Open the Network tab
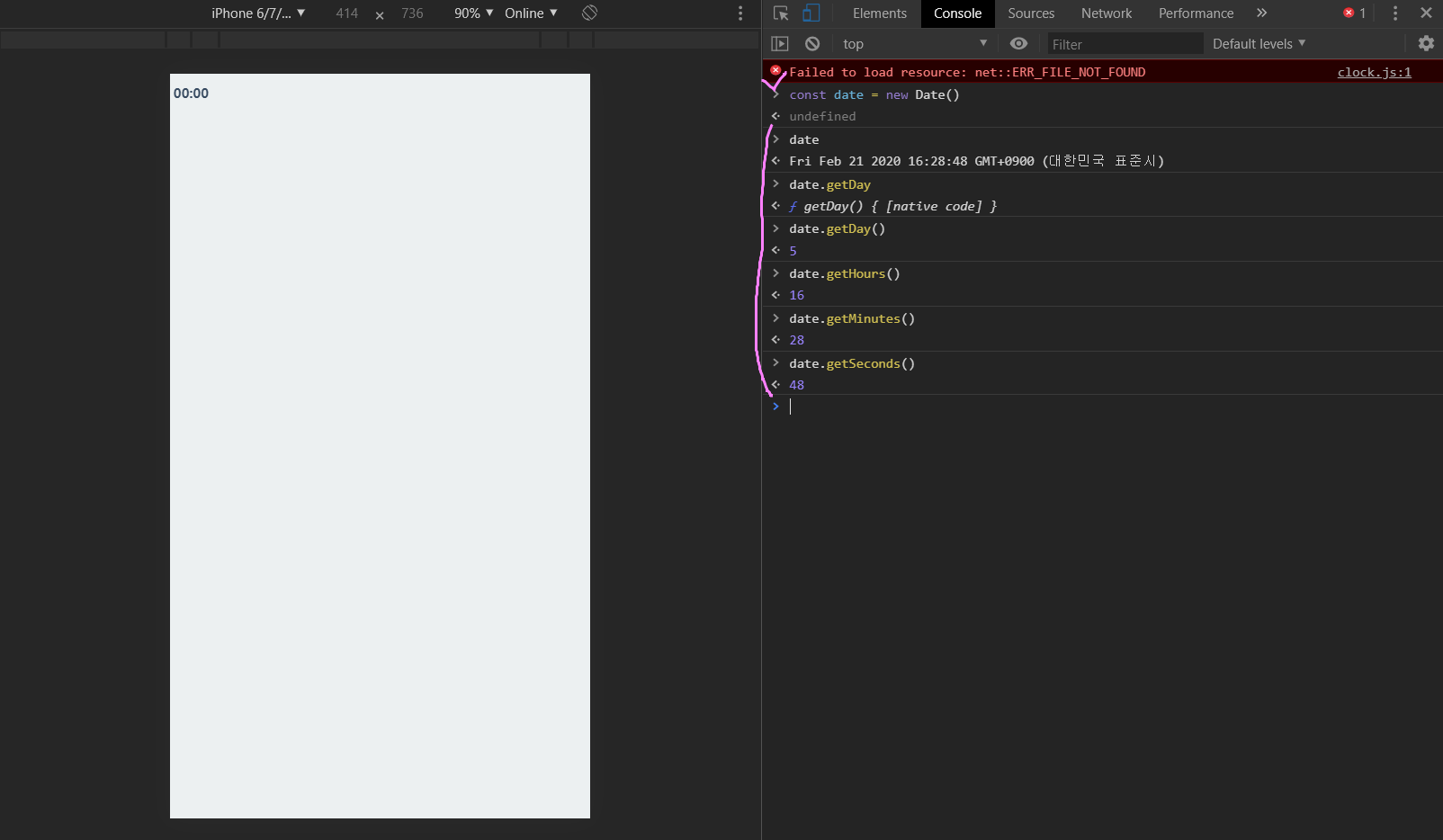This screenshot has height=840, width=1443. tap(1107, 13)
